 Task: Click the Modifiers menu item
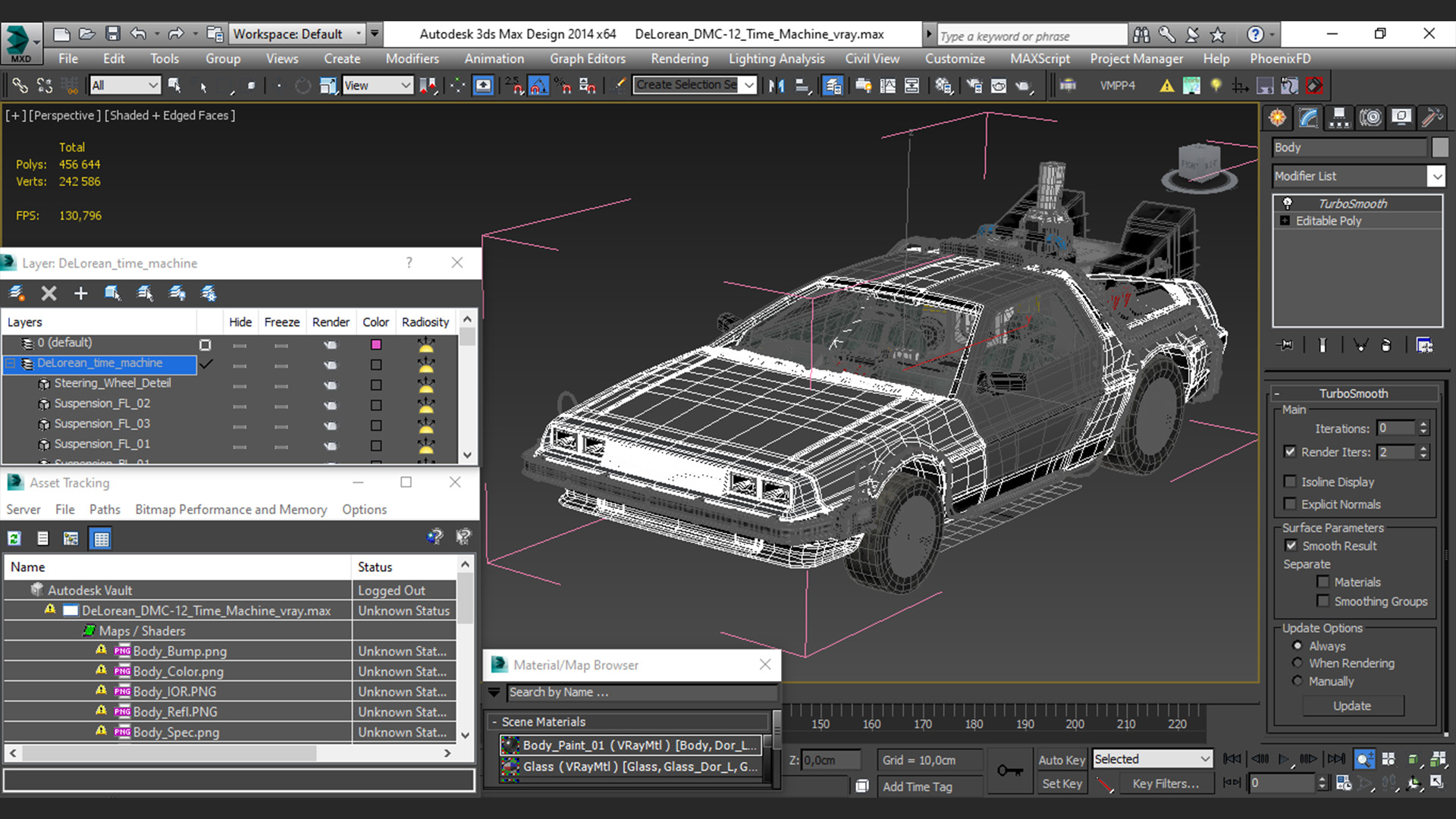[x=410, y=58]
